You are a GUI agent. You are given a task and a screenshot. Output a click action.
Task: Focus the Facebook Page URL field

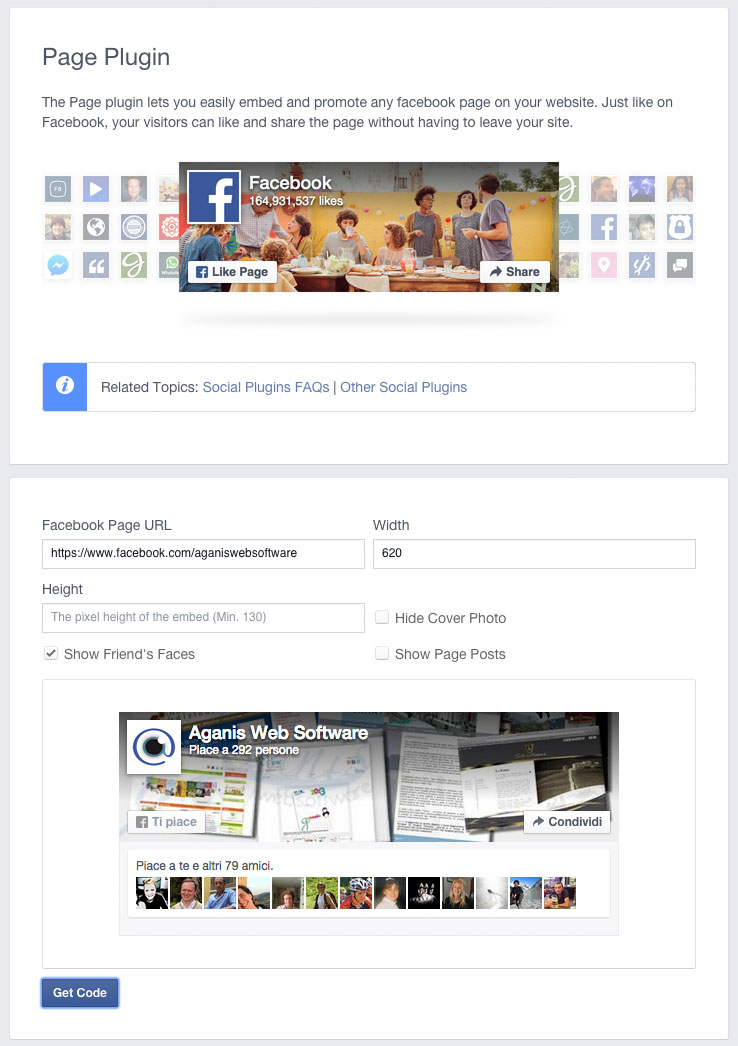(x=204, y=554)
